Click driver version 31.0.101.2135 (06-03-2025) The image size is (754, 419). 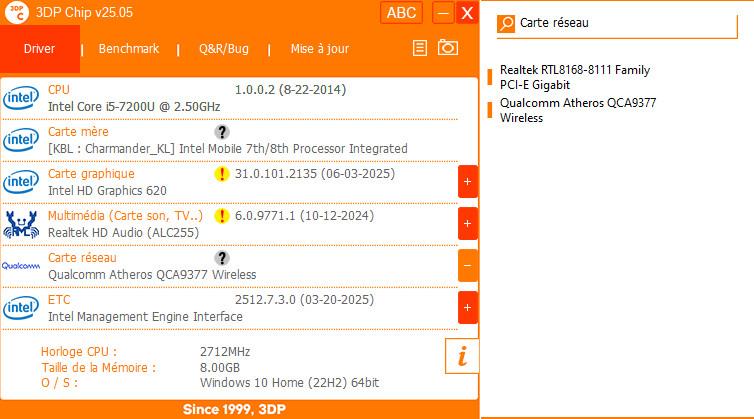(315, 174)
